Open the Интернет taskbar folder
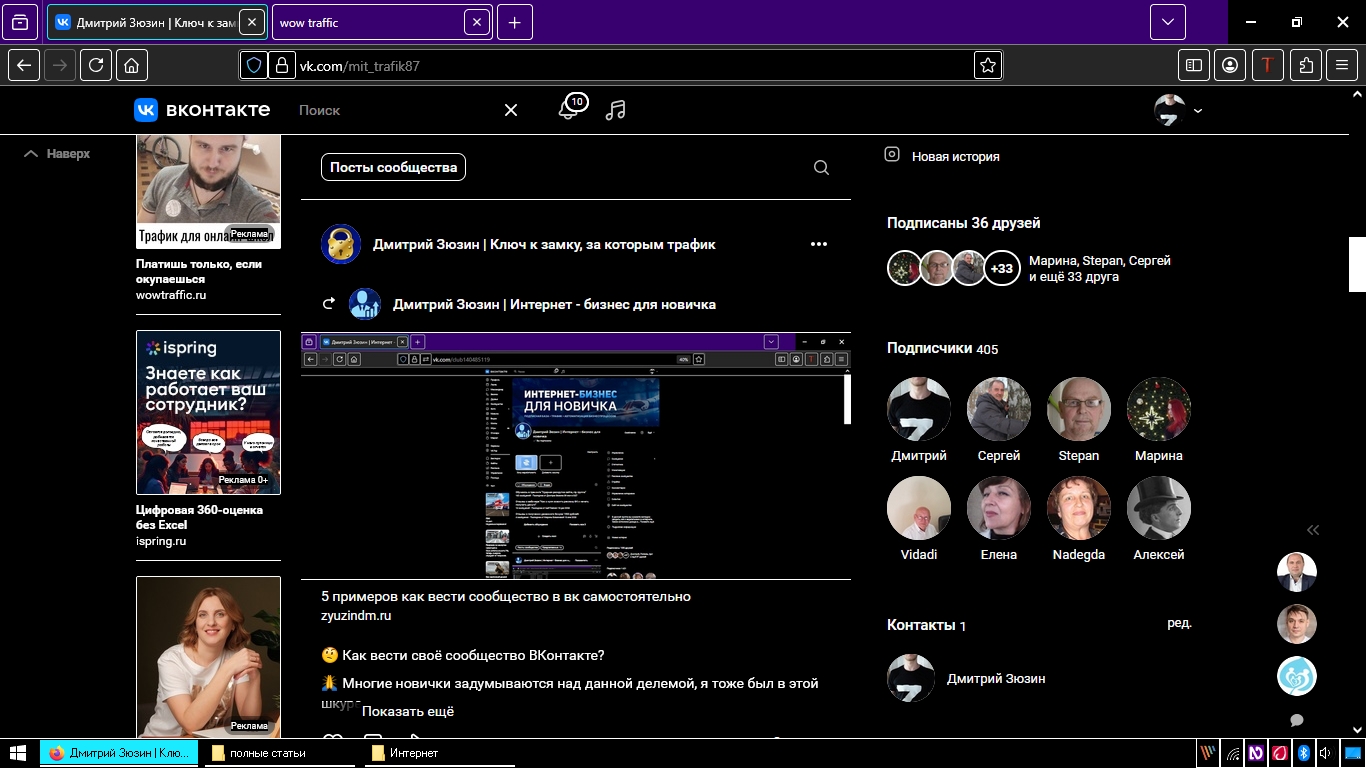 440,753
